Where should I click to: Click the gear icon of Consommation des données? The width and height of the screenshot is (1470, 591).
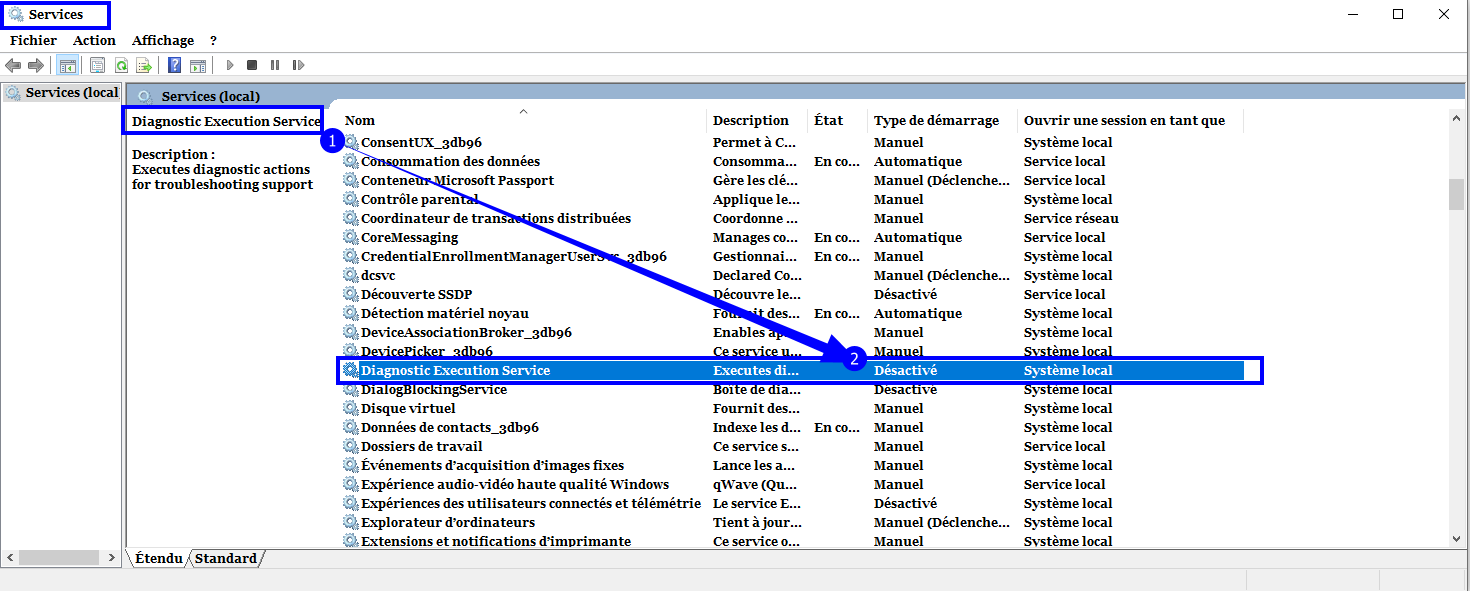pyautogui.click(x=351, y=161)
